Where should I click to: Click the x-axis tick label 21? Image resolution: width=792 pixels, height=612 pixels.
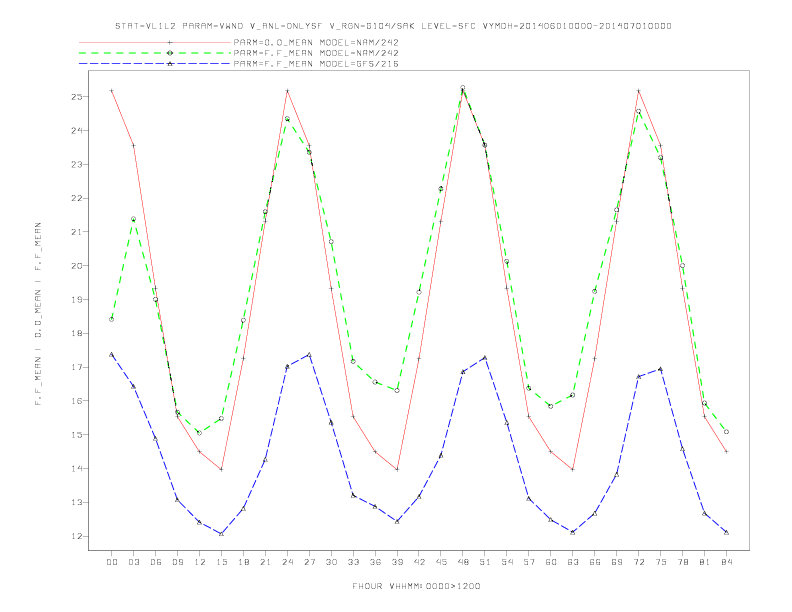[265, 562]
